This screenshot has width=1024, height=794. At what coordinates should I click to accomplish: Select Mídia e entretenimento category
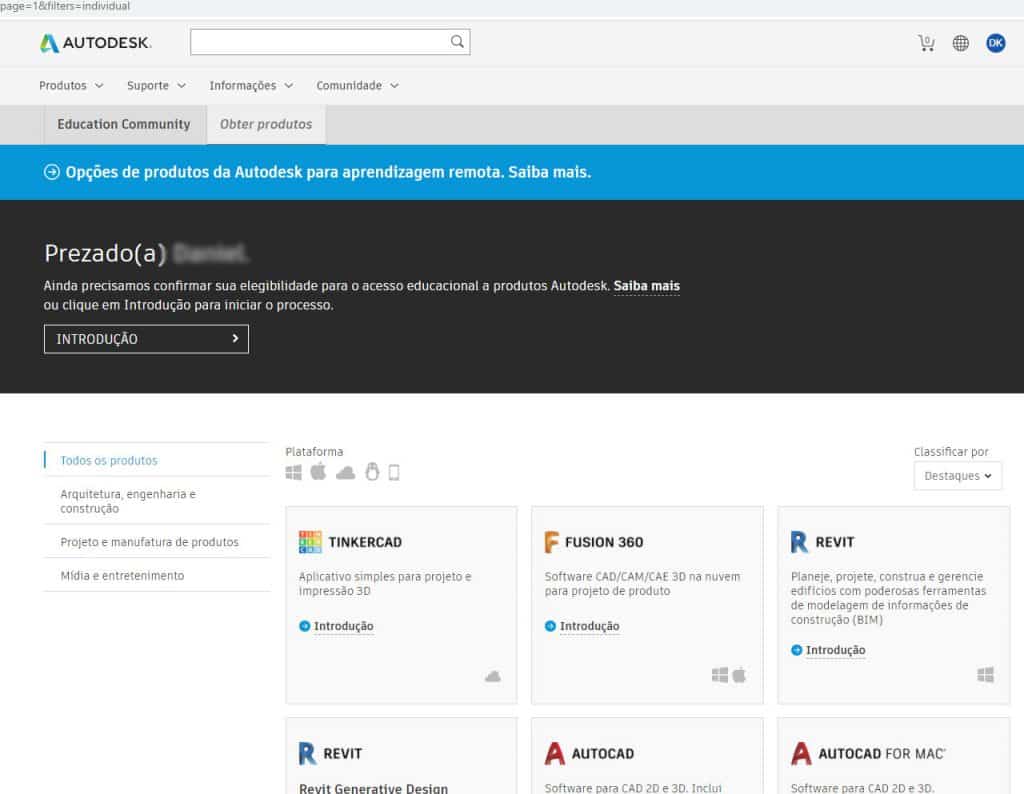123,575
